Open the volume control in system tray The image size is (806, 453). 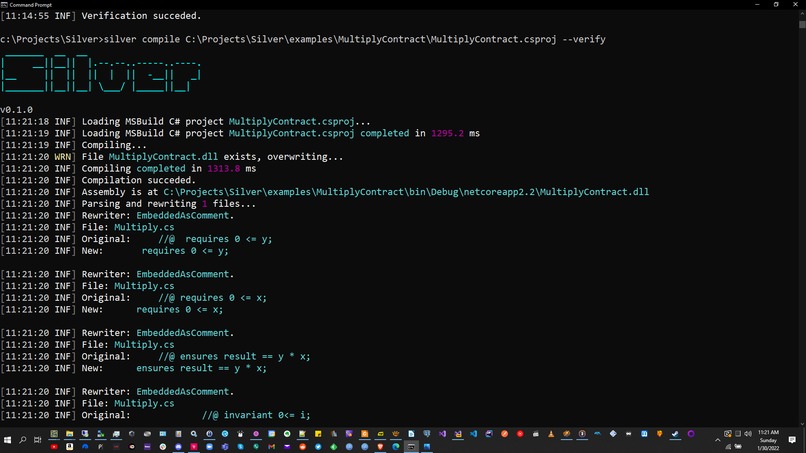click(748, 433)
